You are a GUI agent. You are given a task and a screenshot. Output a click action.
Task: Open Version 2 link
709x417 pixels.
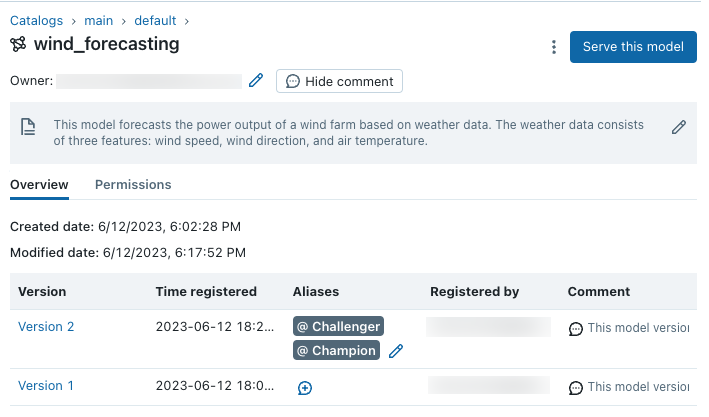click(46, 327)
